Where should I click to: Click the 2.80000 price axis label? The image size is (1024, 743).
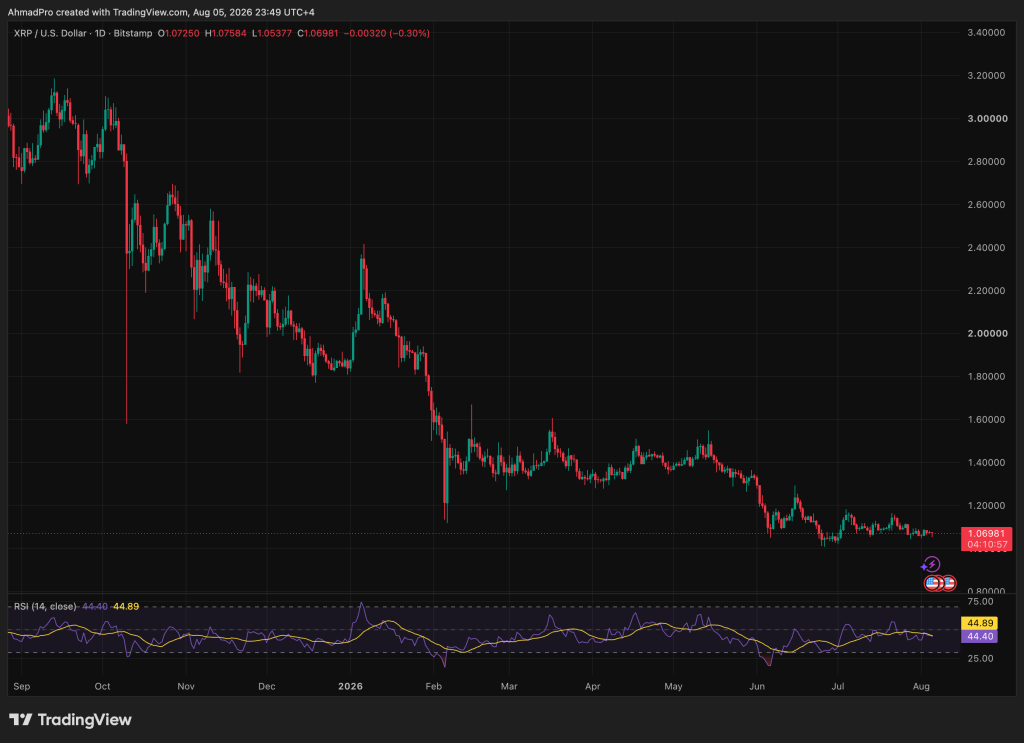pyautogui.click(x=986, y=162)
